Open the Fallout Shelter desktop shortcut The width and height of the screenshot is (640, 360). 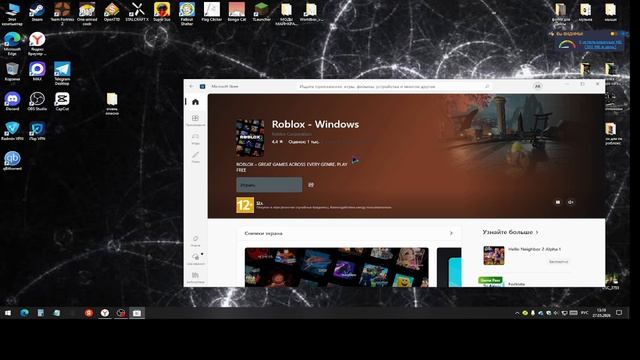(187, 13)
